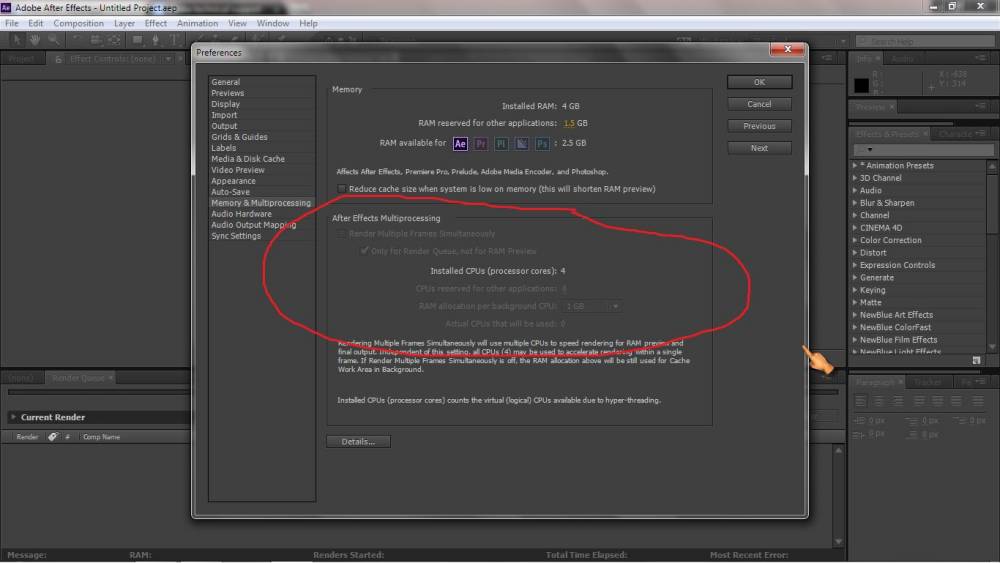The width and height of the screenshot is (1000, 563).
Task: Expand the Distort effects category
Action: tap(855, 252)
